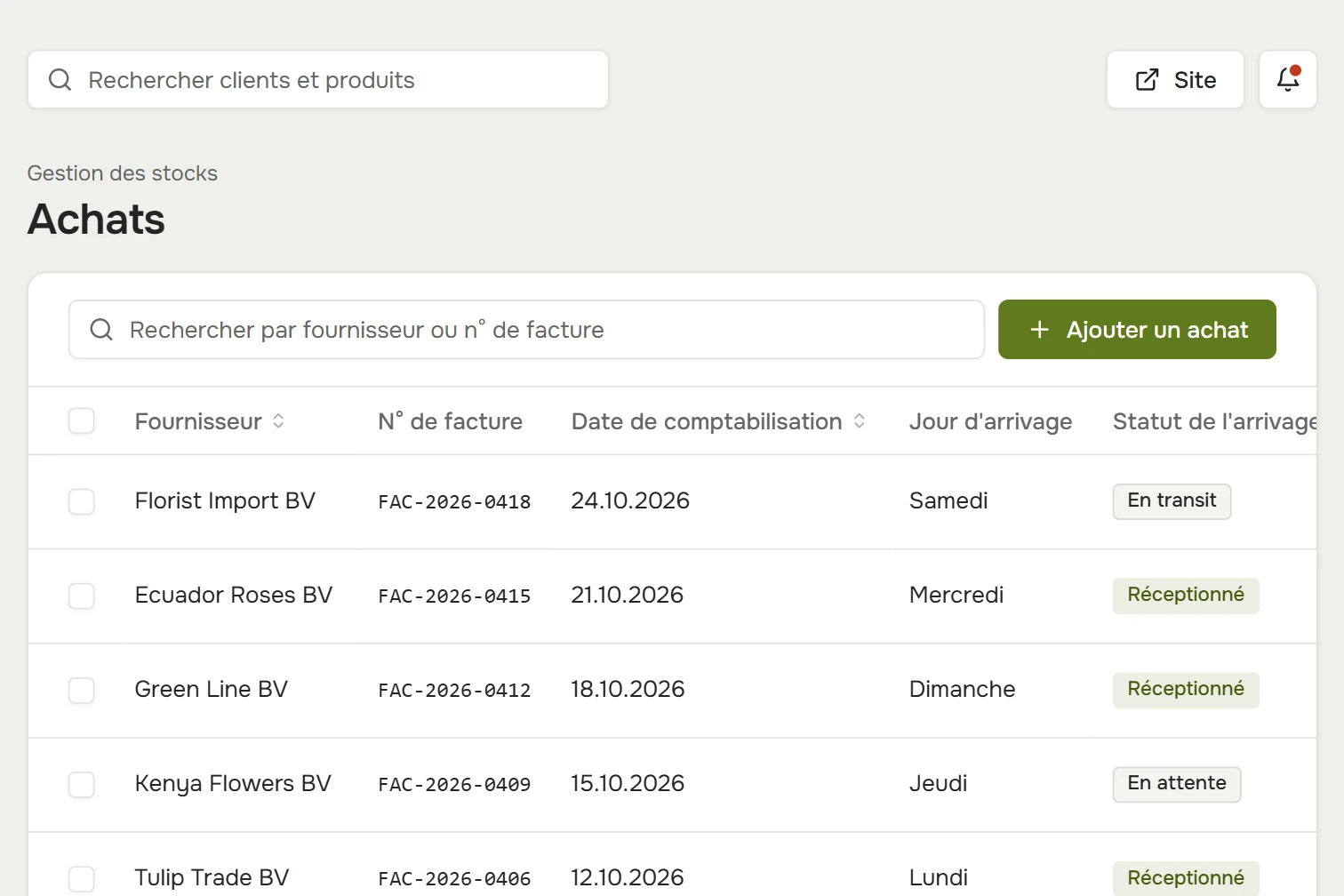Viewport: 1344px width, 896px height.
Task: Open the Florist Import BV supplier
Action: click(x=225, y=501)
